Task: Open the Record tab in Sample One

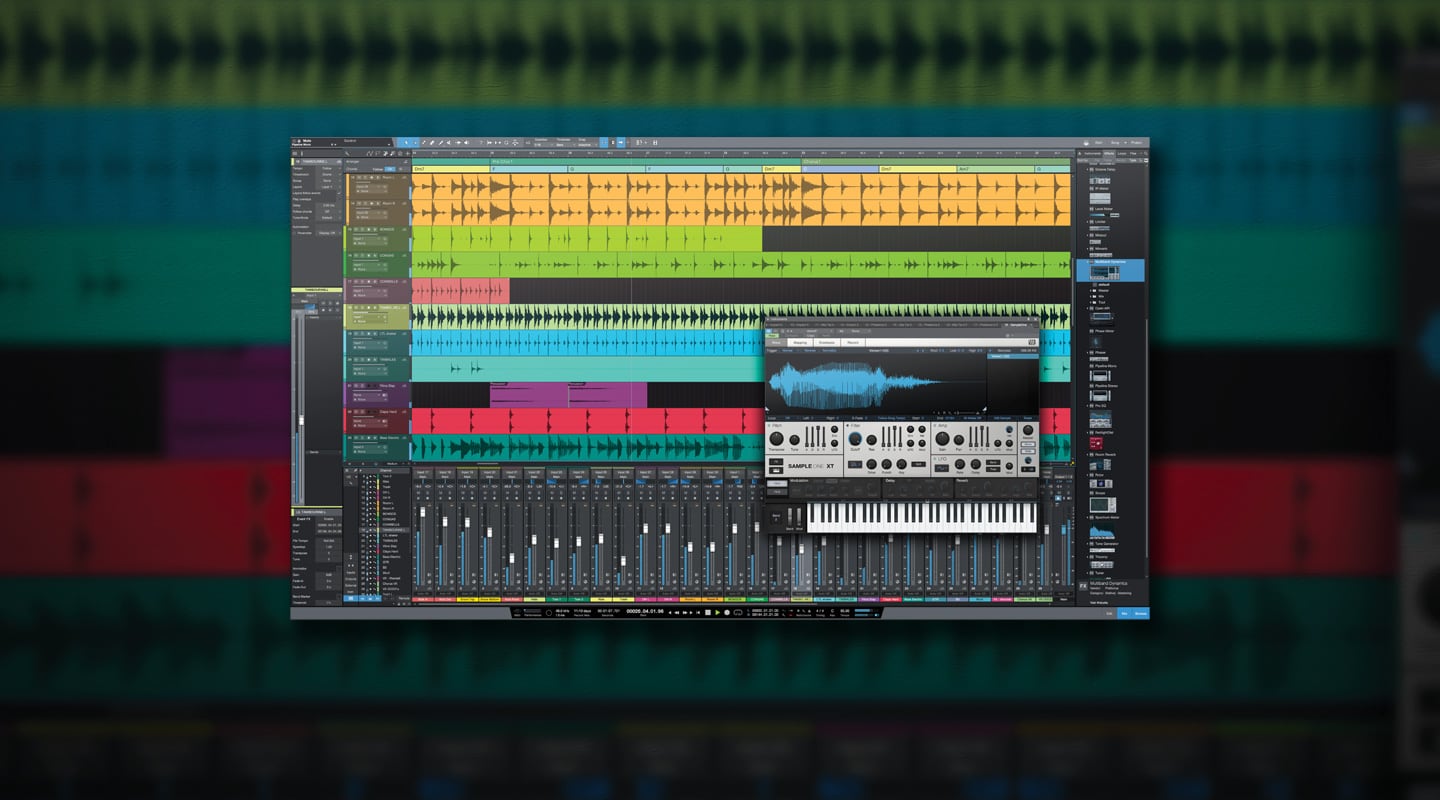Action: [x=853, y=342]
